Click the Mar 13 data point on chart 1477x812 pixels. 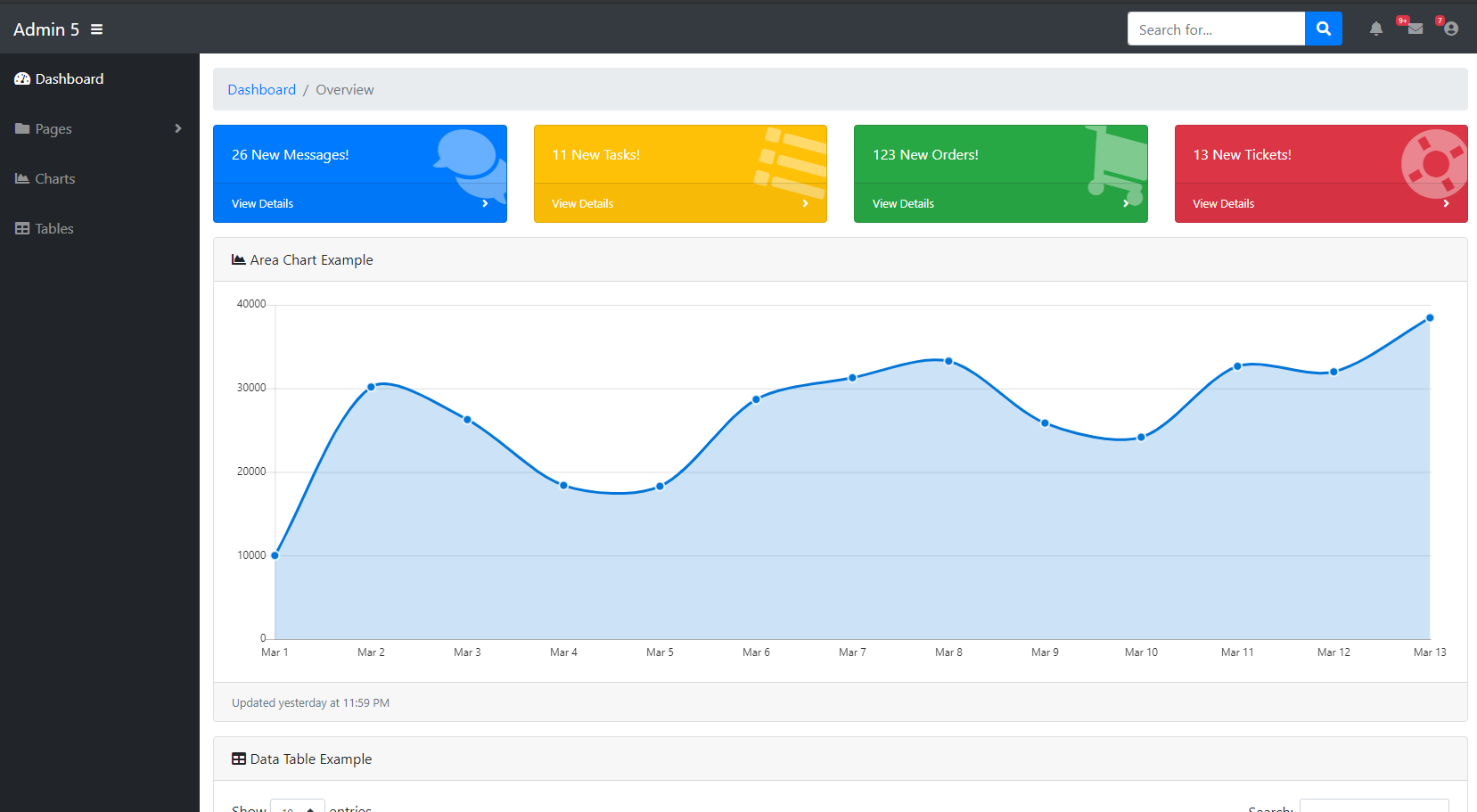click(x=1429, y=318)
